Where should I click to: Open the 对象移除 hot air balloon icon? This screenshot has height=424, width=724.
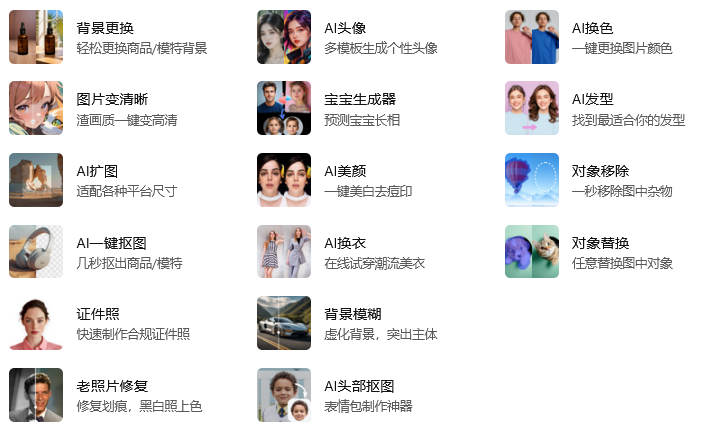(x=532, y=180)
